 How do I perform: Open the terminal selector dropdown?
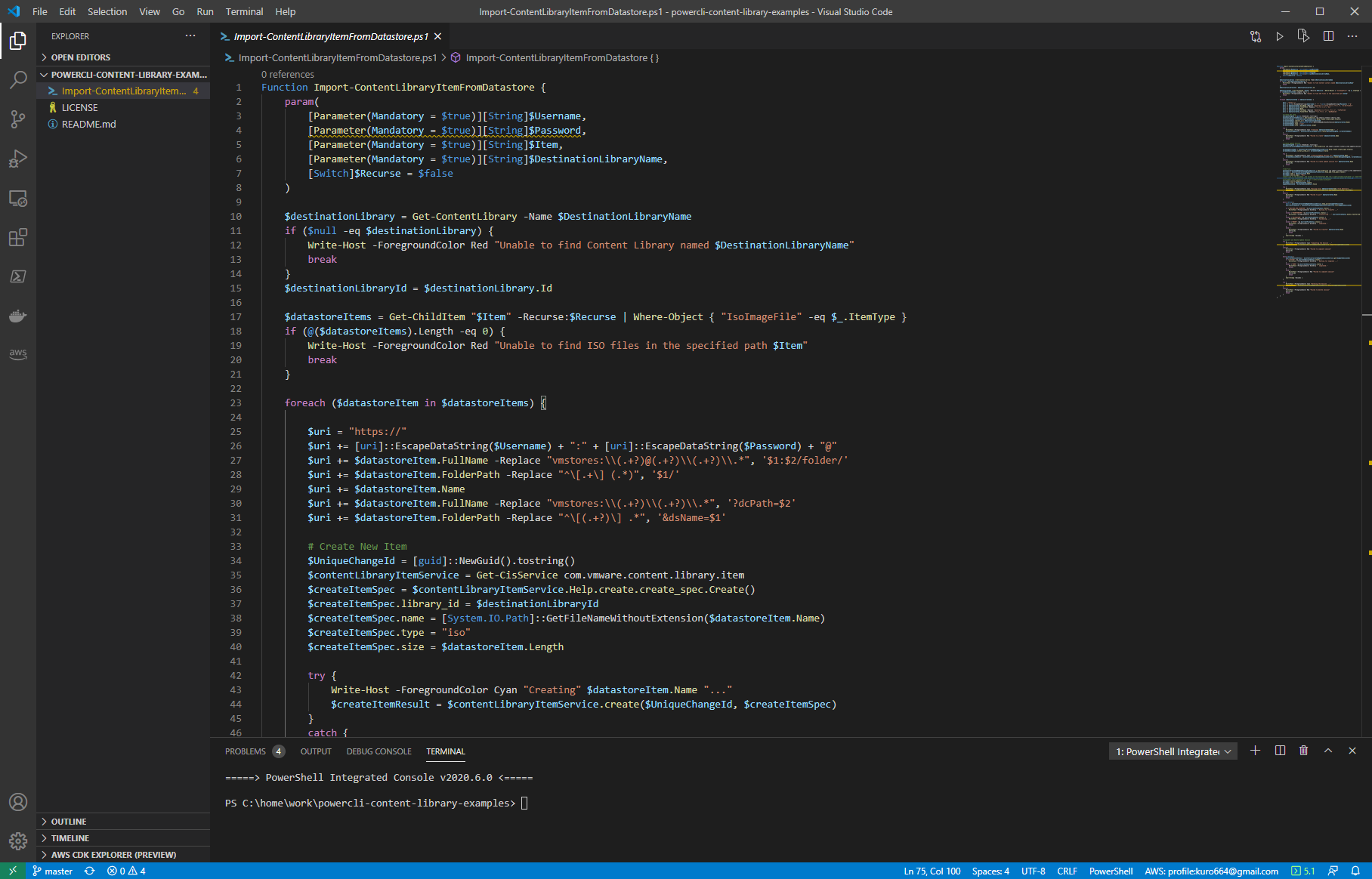pos(1173,751)
